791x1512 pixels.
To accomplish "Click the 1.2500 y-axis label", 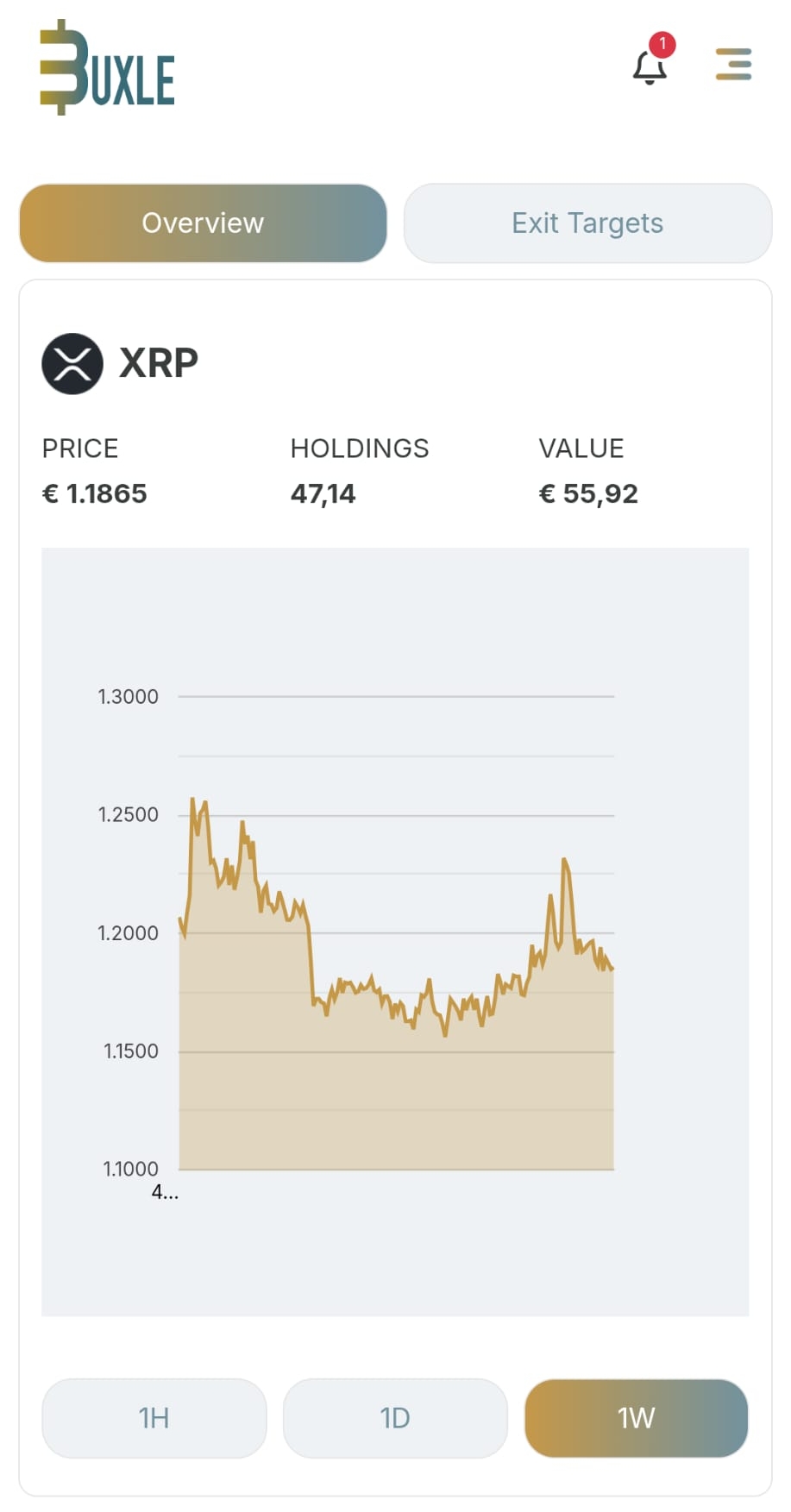I will [128, 815].
